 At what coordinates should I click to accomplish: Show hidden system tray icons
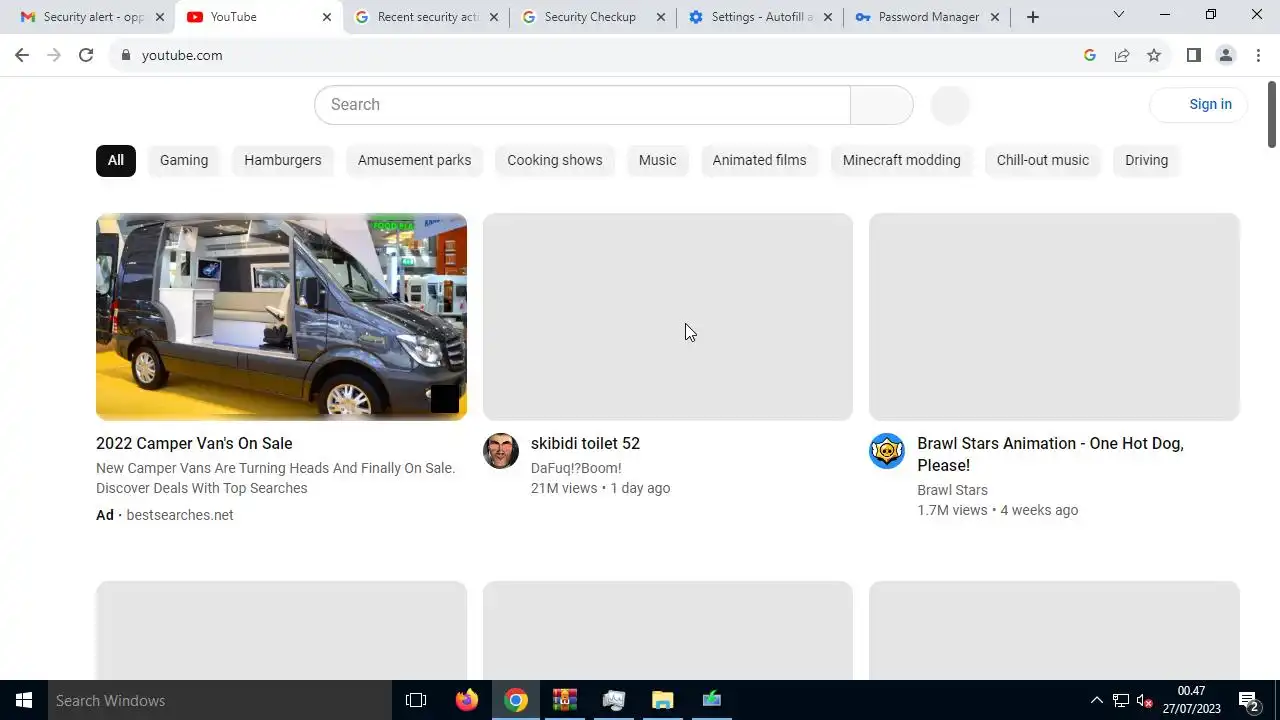(x=1096, y=700)
